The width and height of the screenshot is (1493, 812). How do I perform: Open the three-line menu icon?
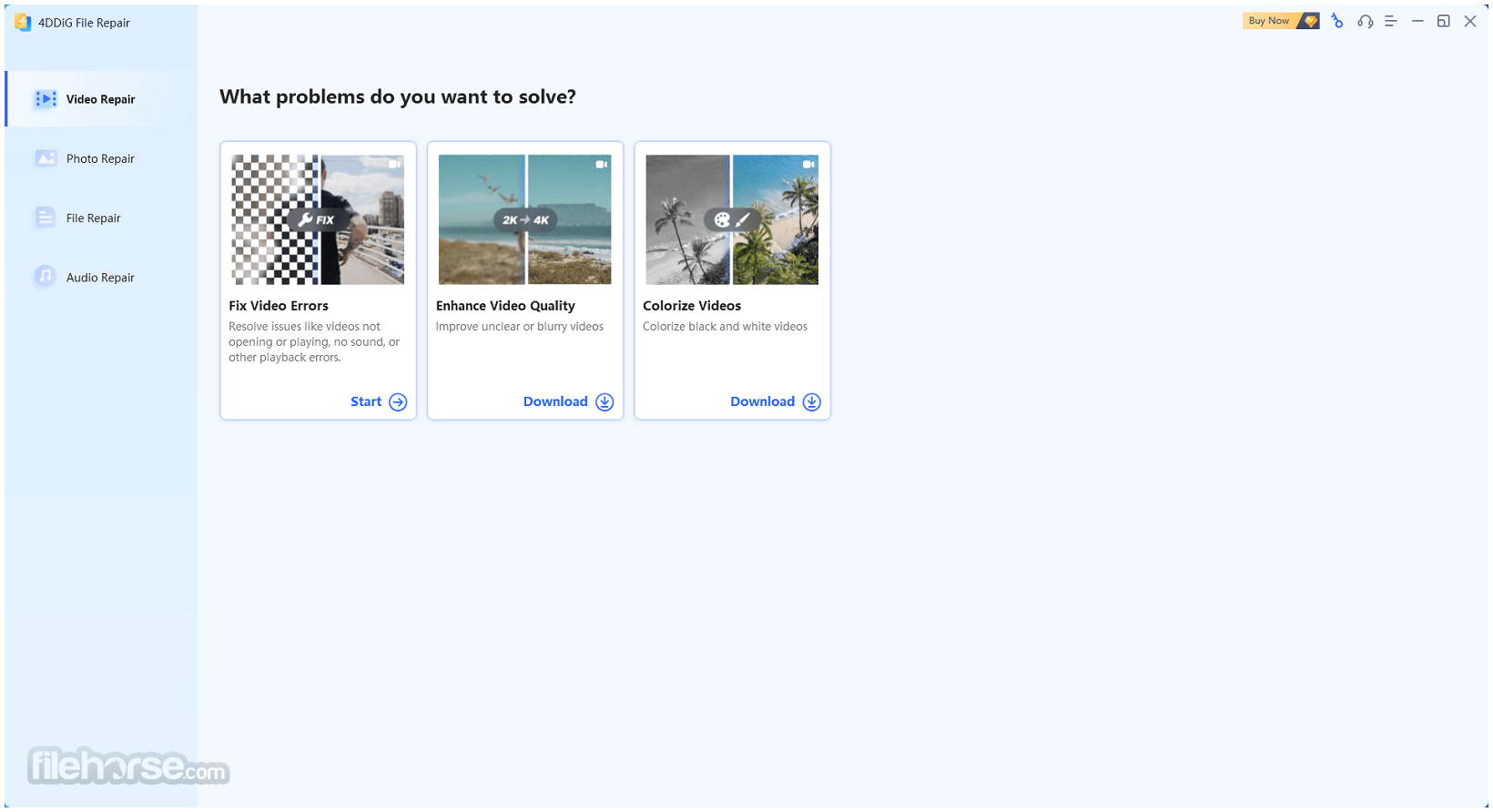point(1390,21)
